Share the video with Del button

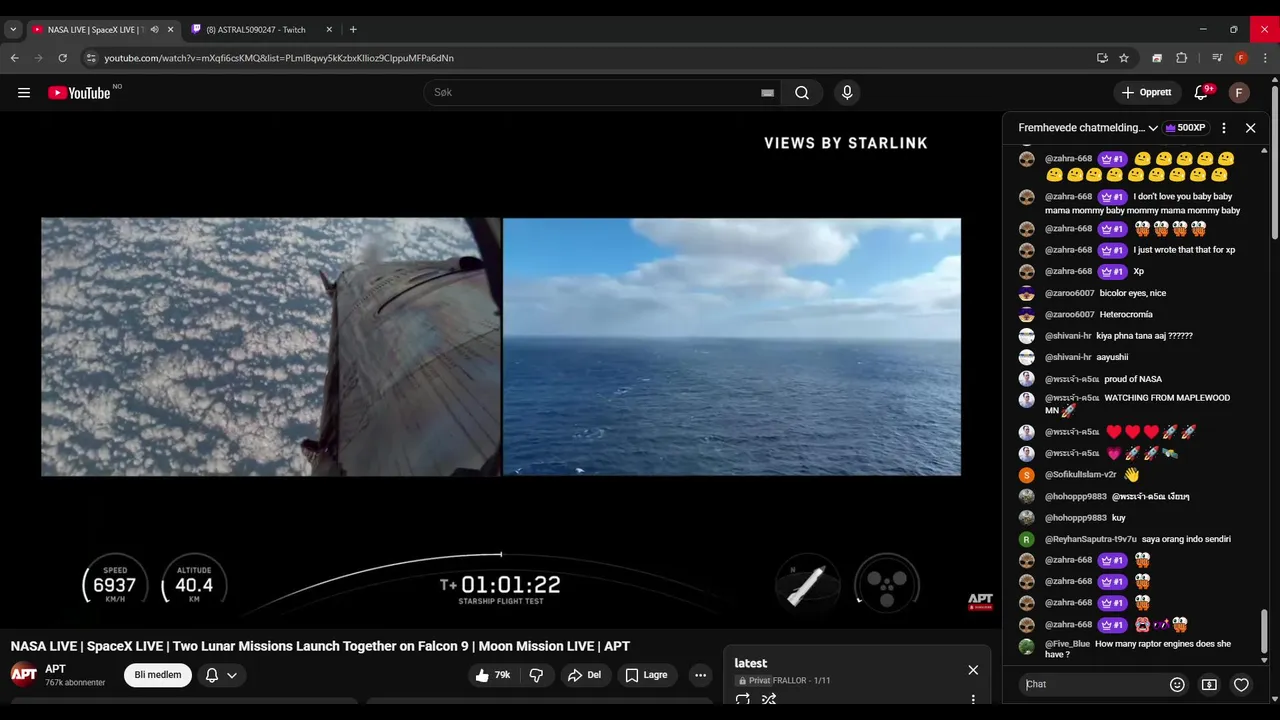(x=584, y=675)
